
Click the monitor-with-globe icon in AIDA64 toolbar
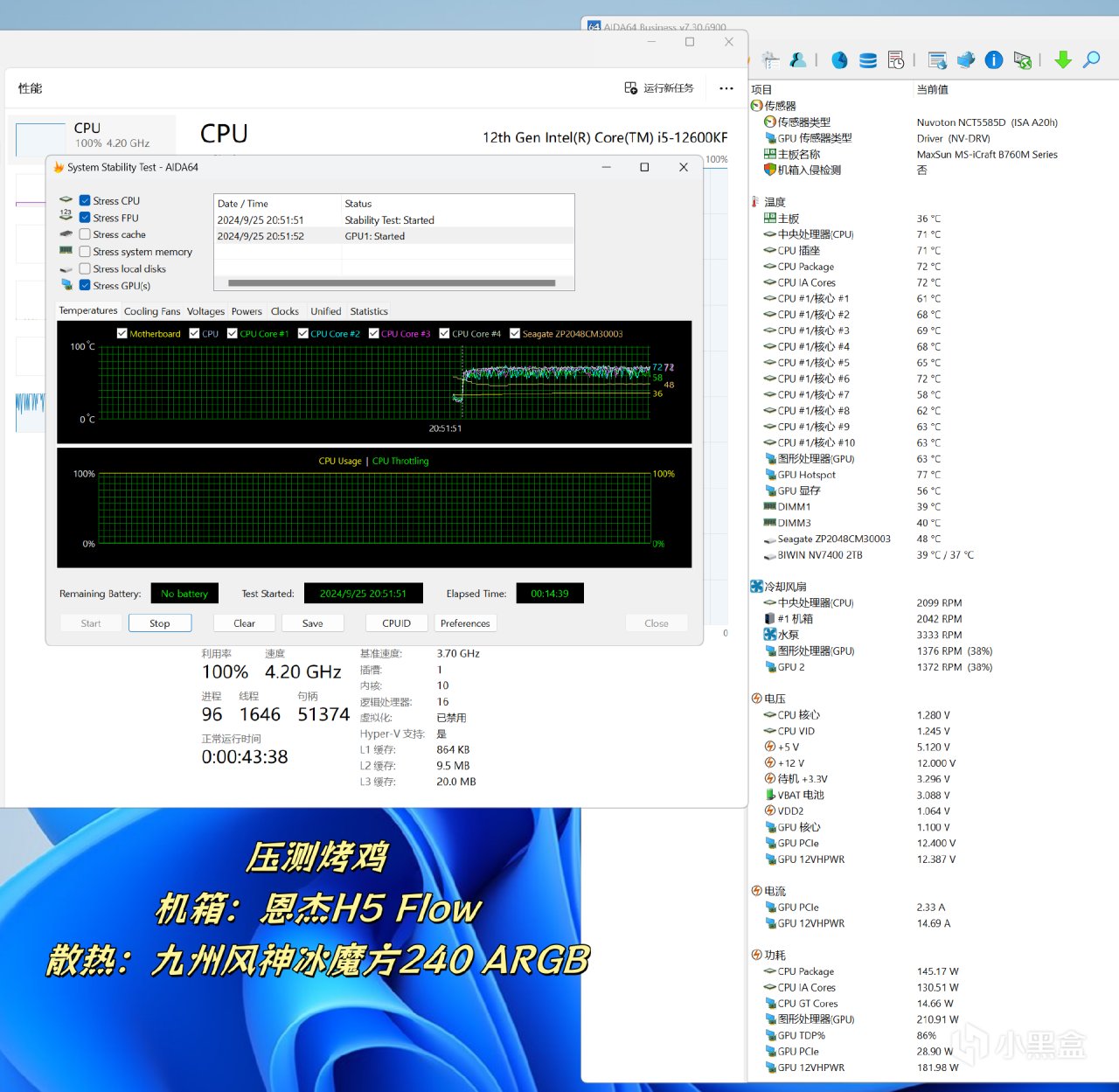[966, 59]
